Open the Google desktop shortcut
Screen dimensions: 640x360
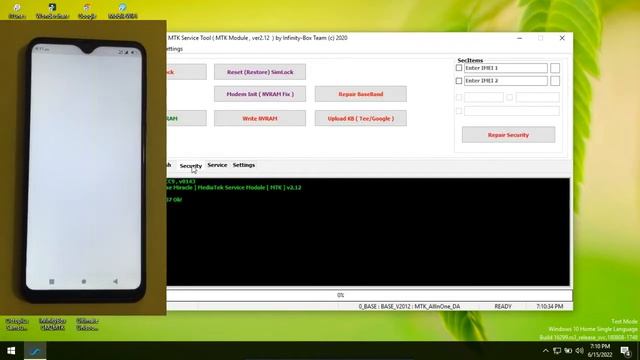coord(87,11)
